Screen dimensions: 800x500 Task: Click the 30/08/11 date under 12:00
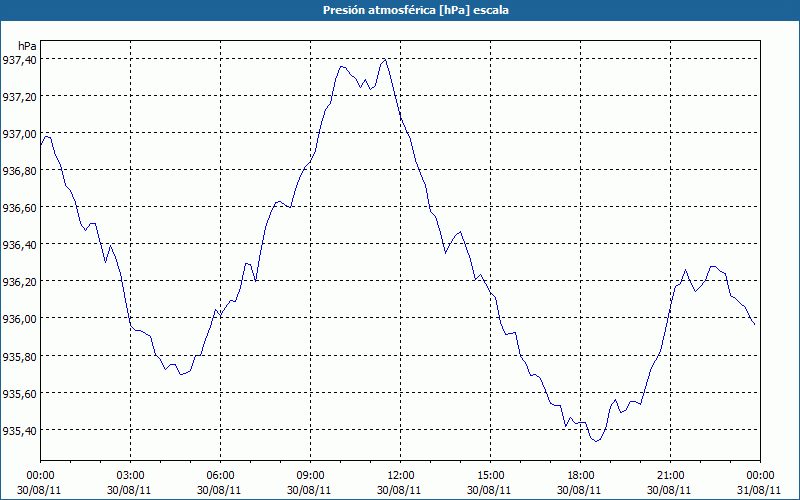(399, 490)
